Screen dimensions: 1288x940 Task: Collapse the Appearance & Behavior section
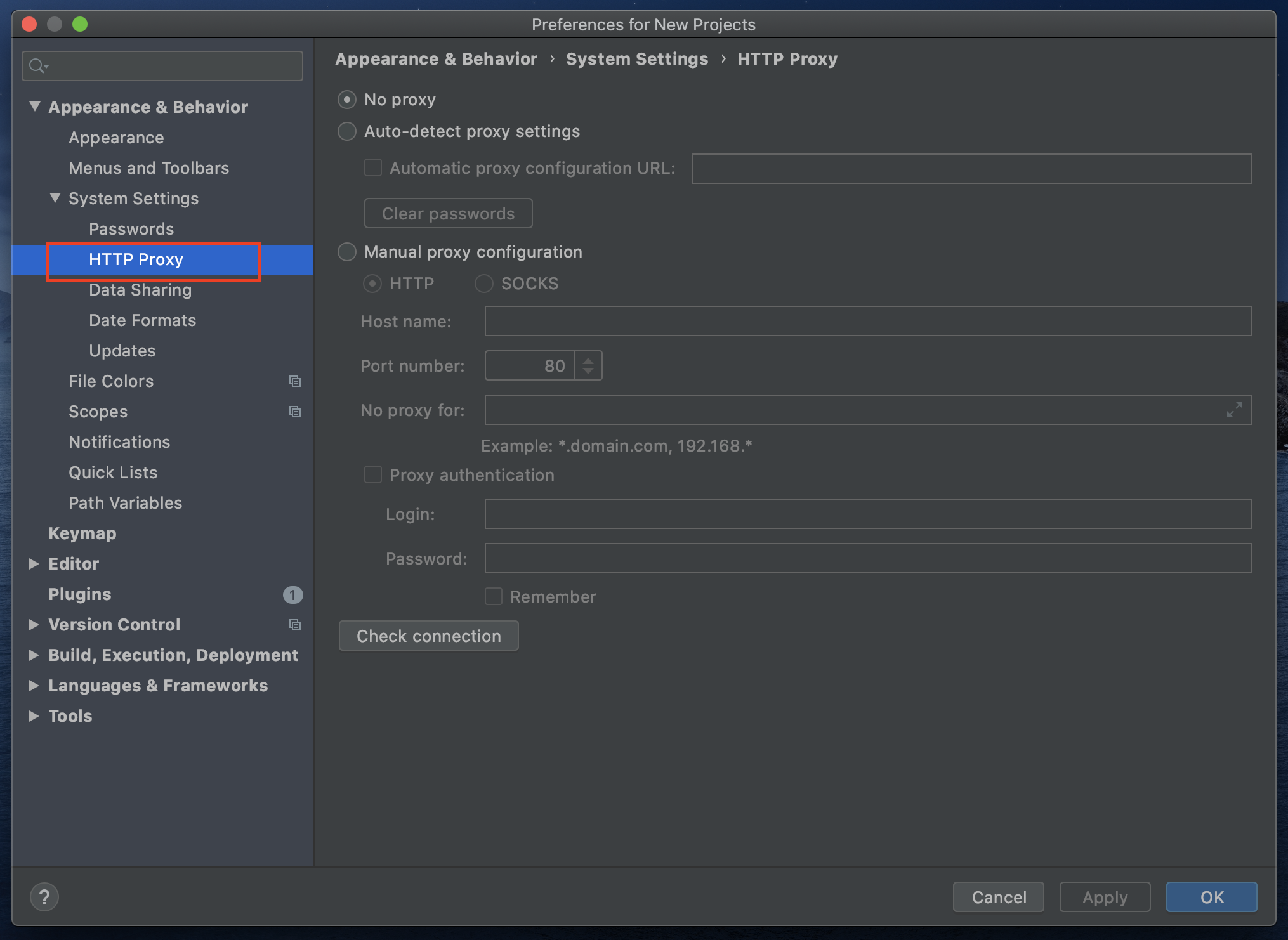36,107
